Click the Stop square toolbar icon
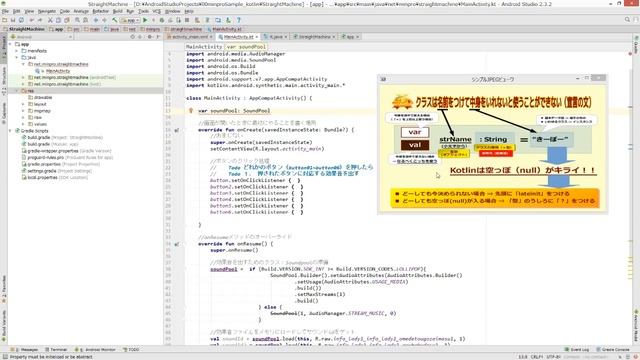The width and height of the screenshot is (640, 360). (187, 20)
